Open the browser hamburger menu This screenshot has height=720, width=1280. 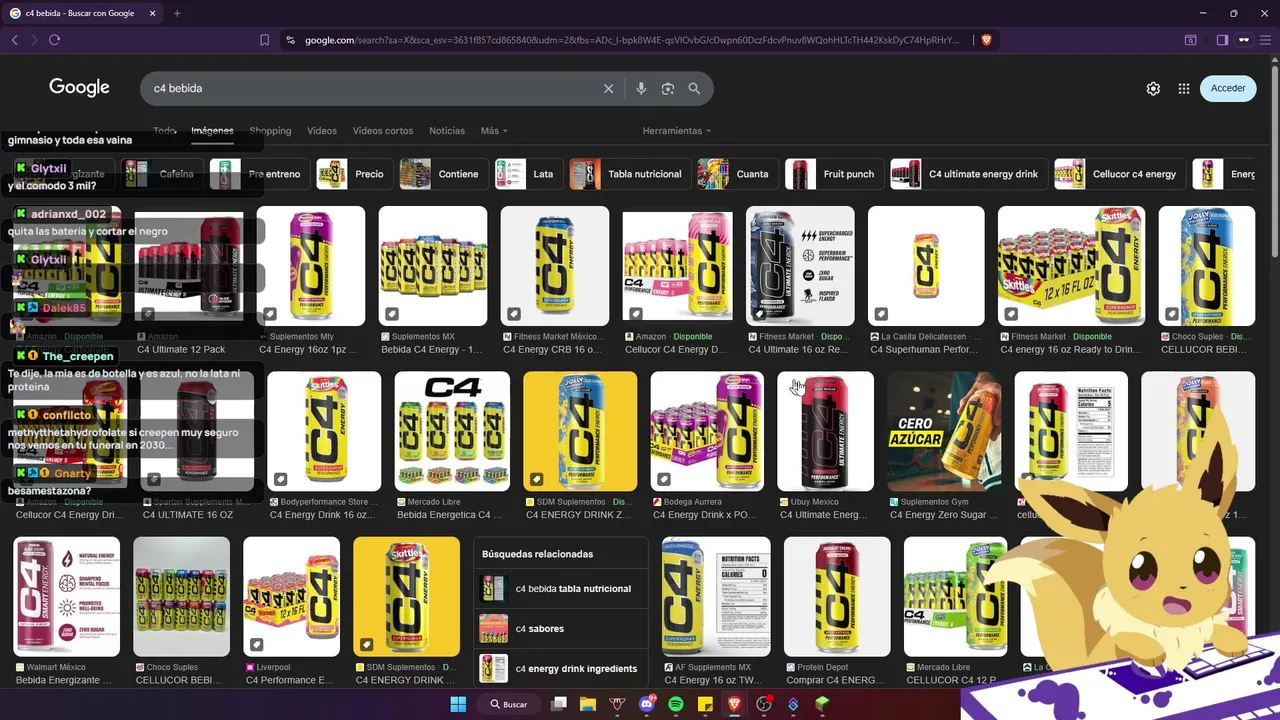click(x=1264, y=40)
